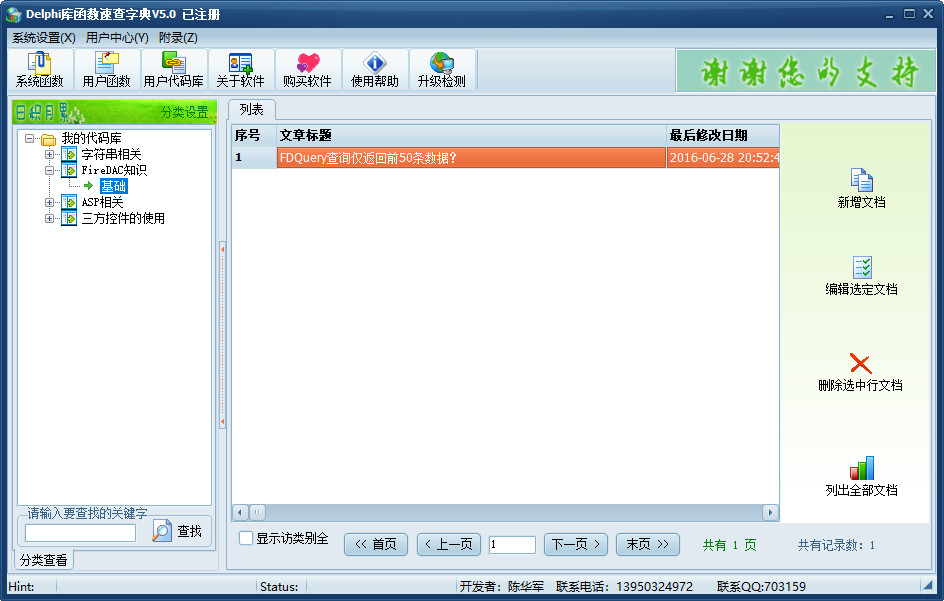The height and width of the screenshot is (601, 944).
Task: Click the ASP相关 node icon
Action: tap(69, 202)
